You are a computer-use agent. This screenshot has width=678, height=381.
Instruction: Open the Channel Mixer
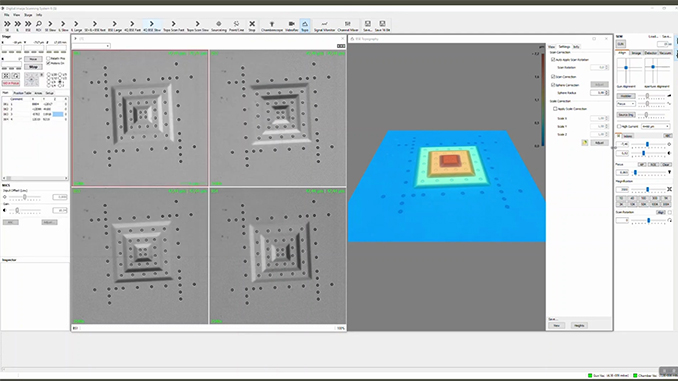pos(348,26)
